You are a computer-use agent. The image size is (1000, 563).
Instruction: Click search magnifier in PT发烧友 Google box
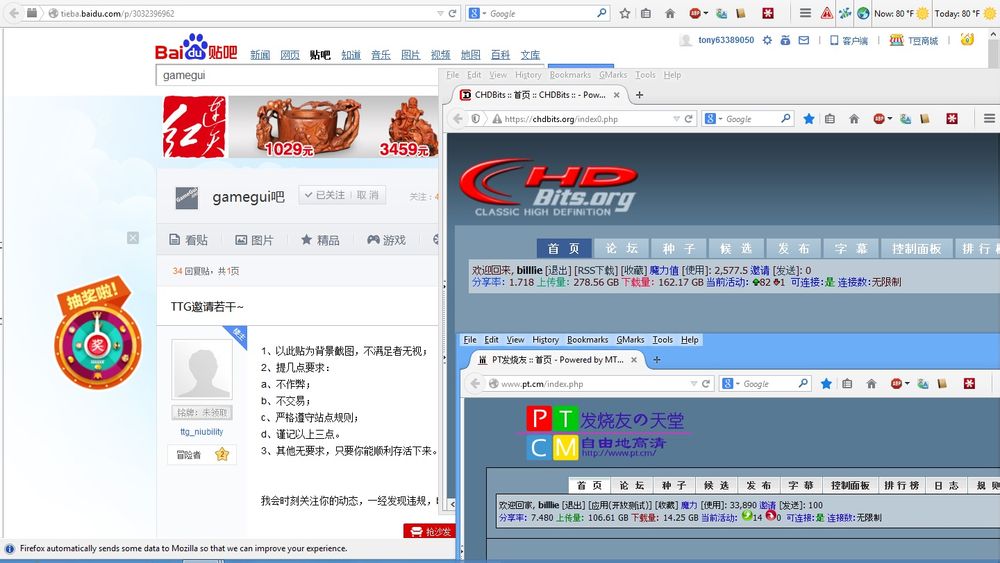803,383
